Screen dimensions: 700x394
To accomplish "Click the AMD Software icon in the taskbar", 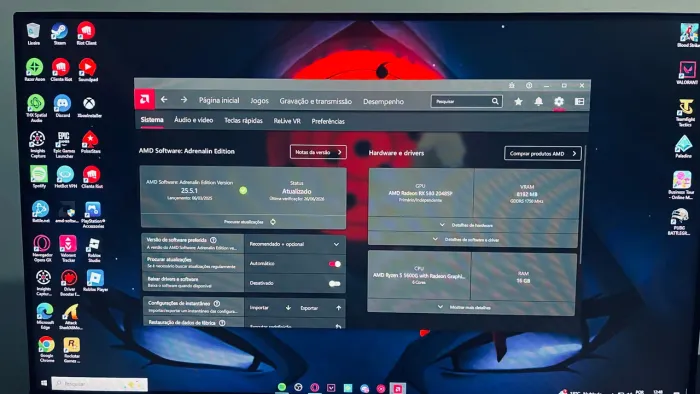I will pos(397,388).
